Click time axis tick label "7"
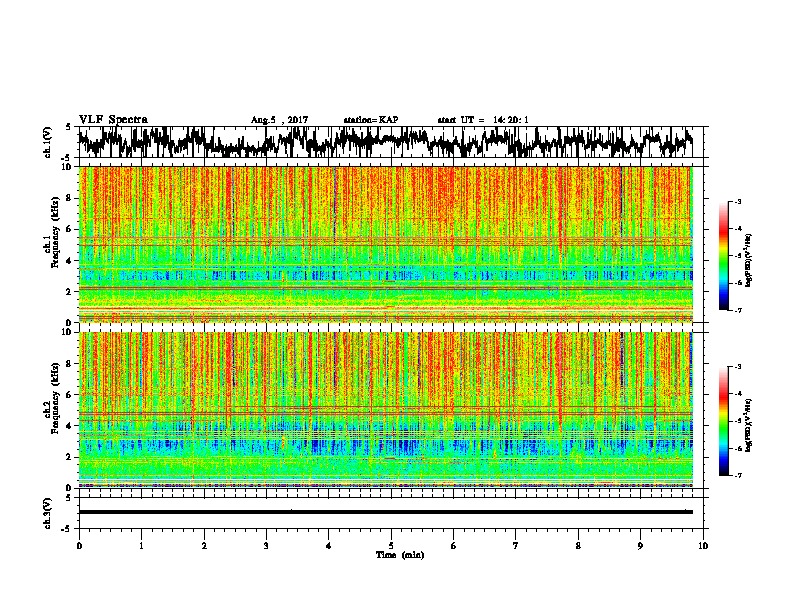This screenshot has height=612, width=792. (516, 546)
